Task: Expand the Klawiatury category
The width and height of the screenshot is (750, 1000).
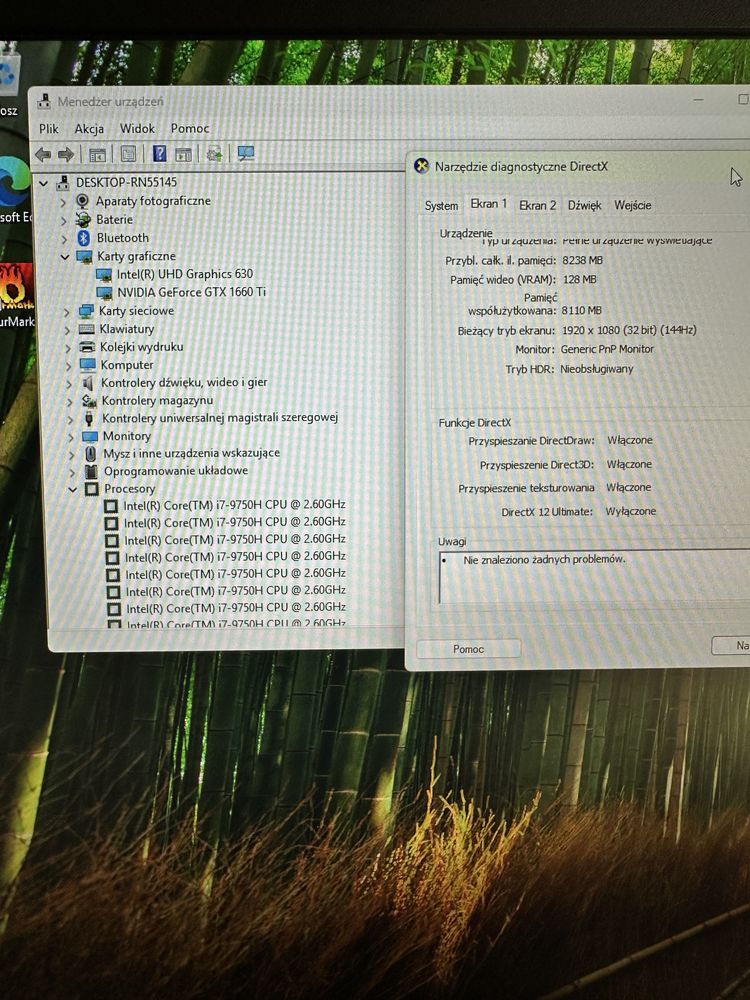Action: tap(68, 330)
